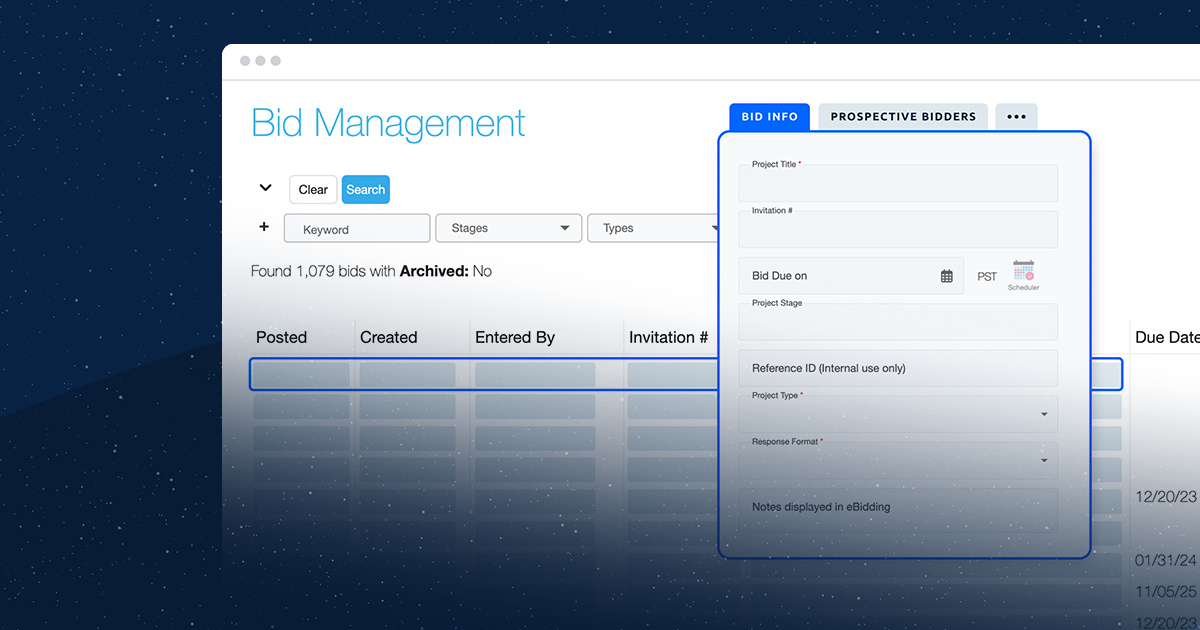Image resolution: width=1200 pixels, height=630 pixels.
Task: Click the plus icon to add a filter
Action: point(263,228)
